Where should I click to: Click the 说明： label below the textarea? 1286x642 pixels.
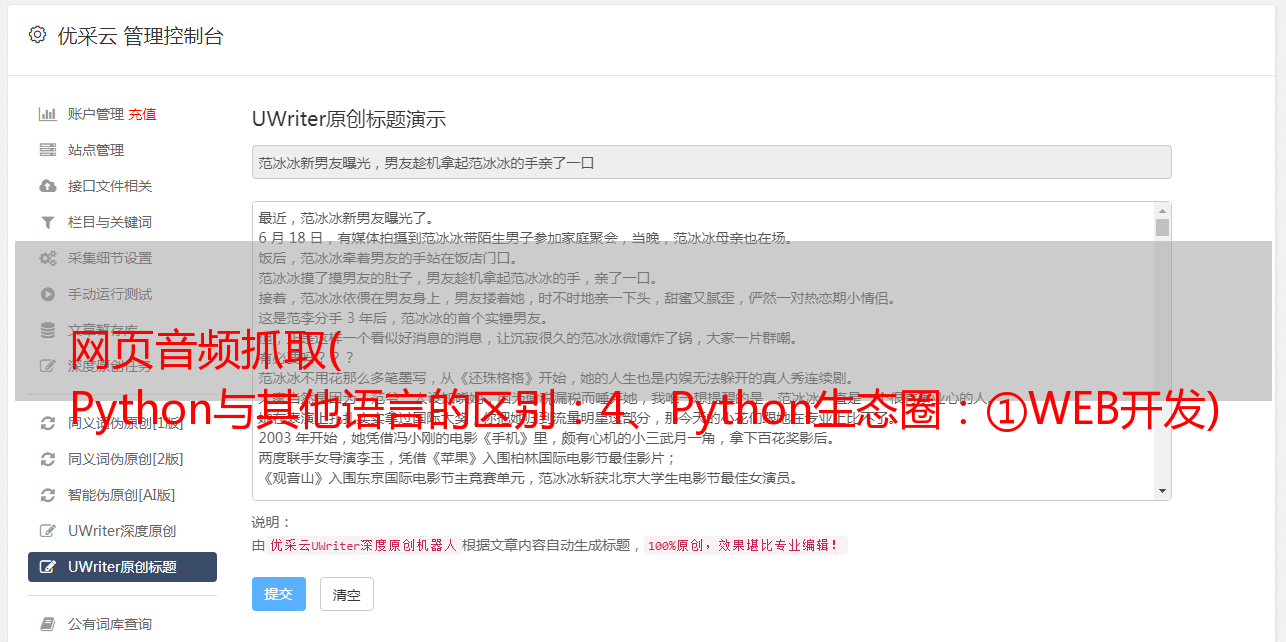pyautogui.click(x=271, y=522)
